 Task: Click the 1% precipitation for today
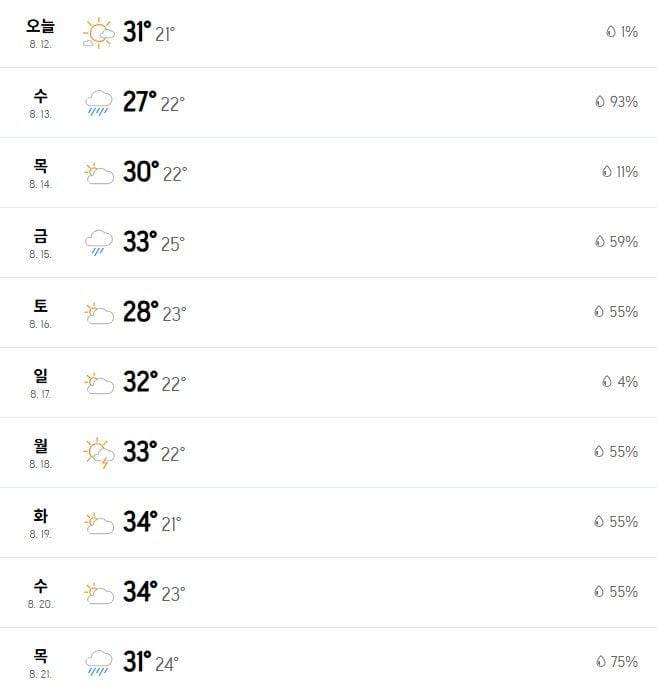629,31
